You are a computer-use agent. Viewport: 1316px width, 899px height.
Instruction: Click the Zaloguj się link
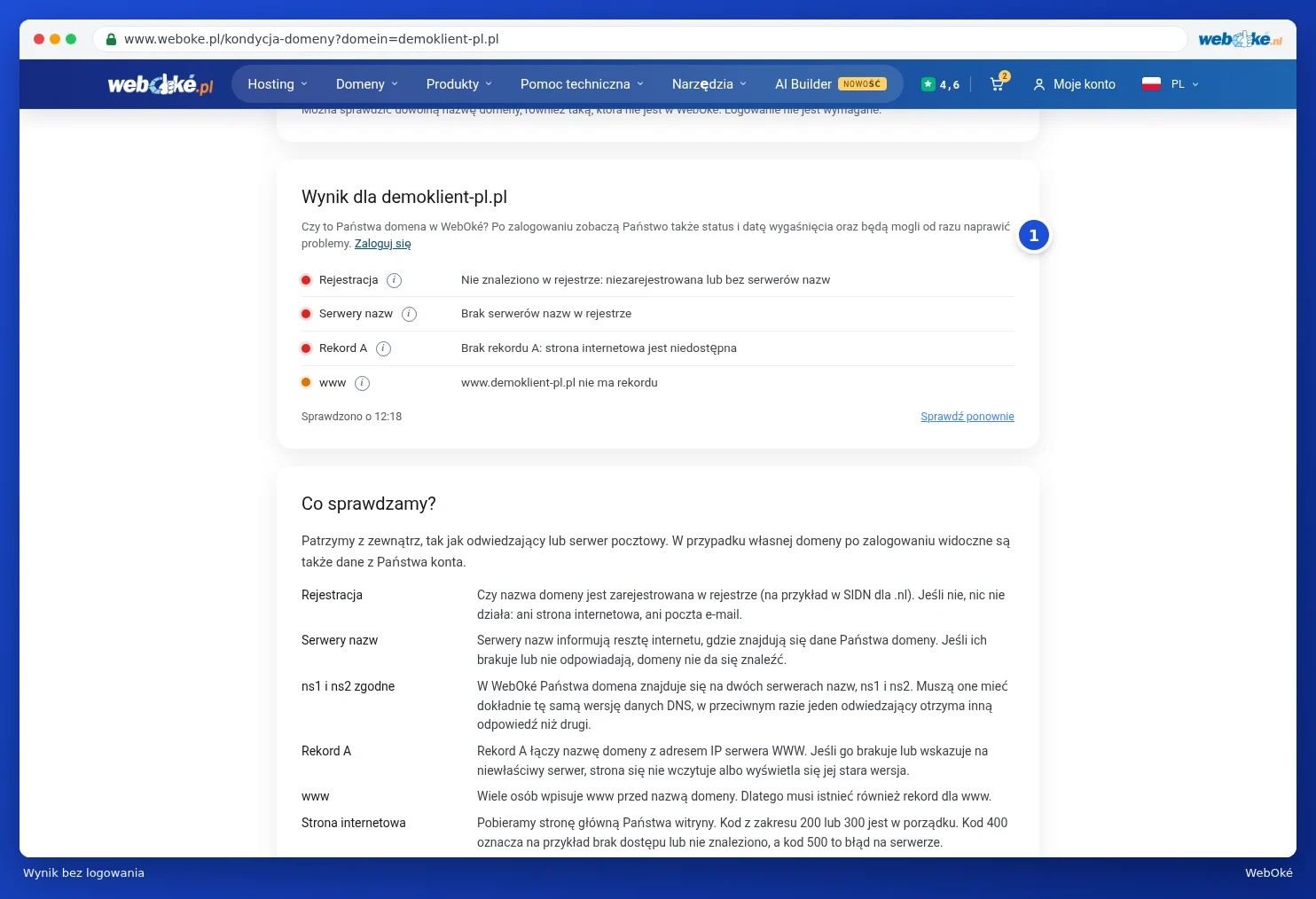pyautogui.click(x=383, y=244)
